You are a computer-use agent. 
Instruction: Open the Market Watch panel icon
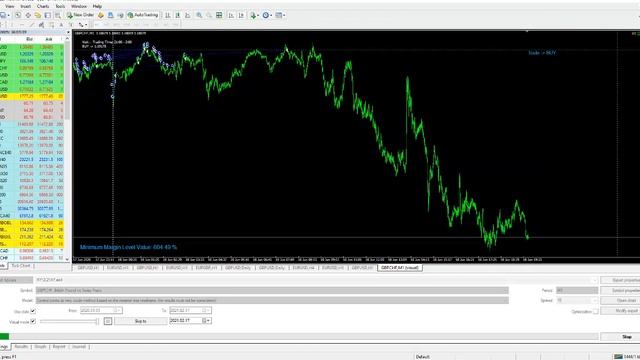coord(18,15)
